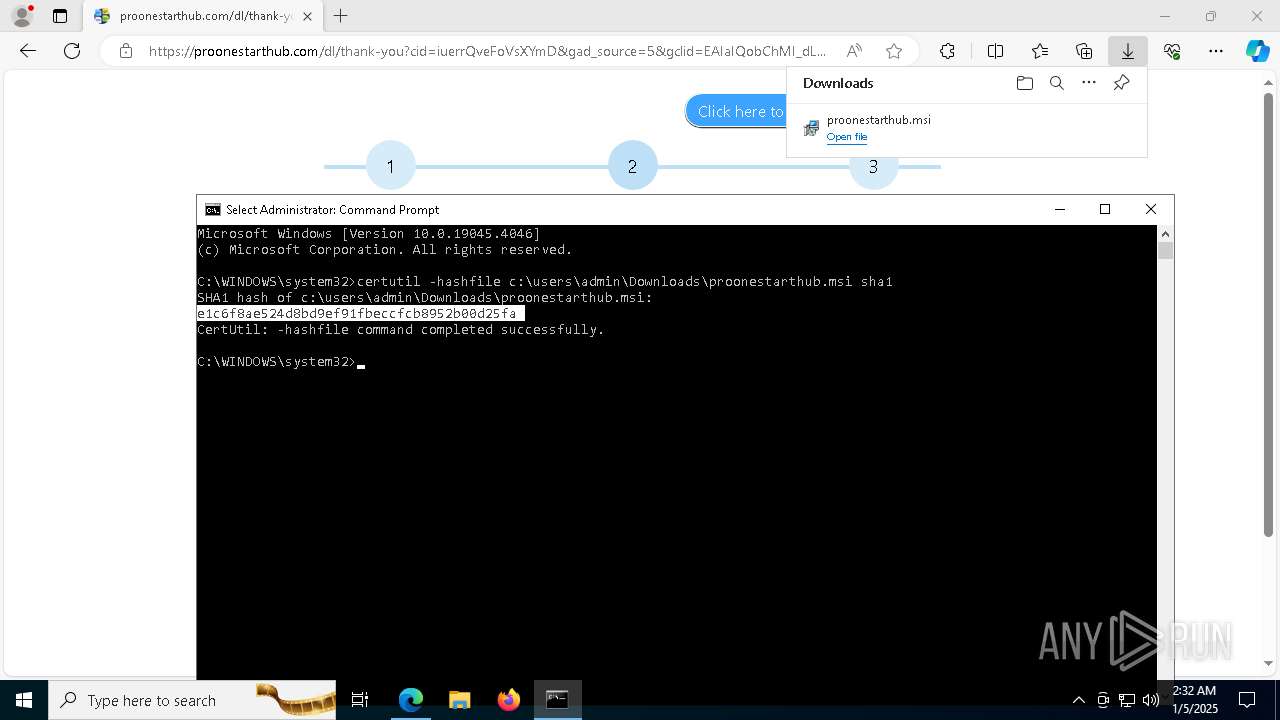The width and height of the screenshot is (1280, 720).
Task: Open the clock showing 2:32 AM
Action: (1194, 700)
